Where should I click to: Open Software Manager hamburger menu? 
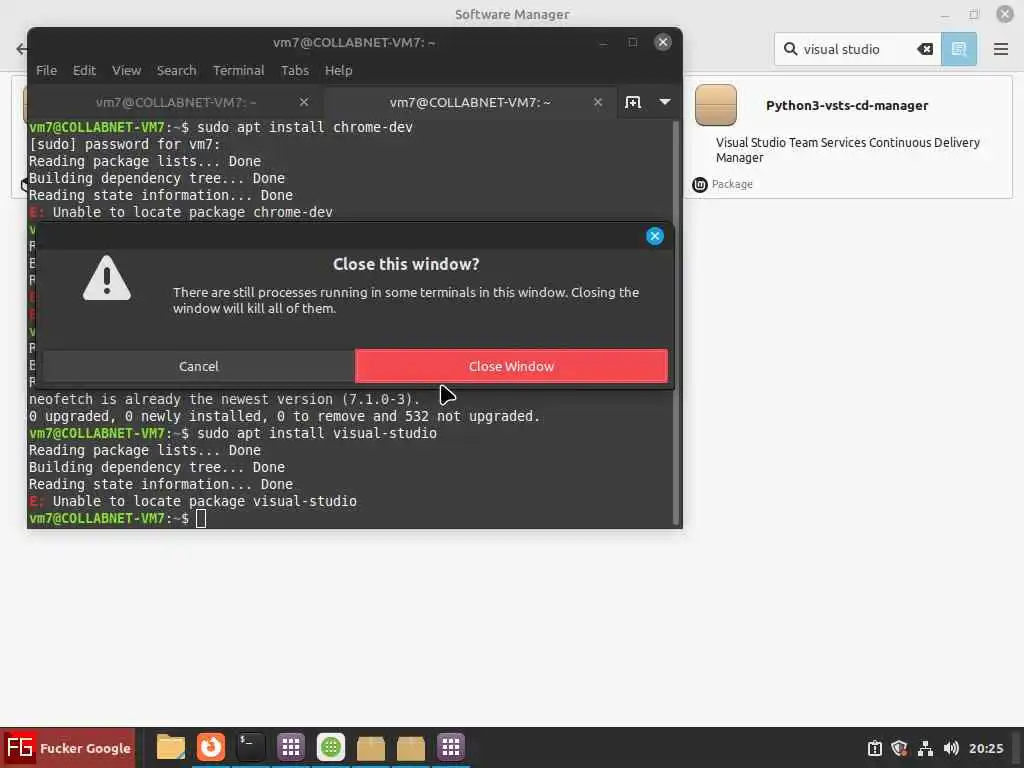[1000, 49]
